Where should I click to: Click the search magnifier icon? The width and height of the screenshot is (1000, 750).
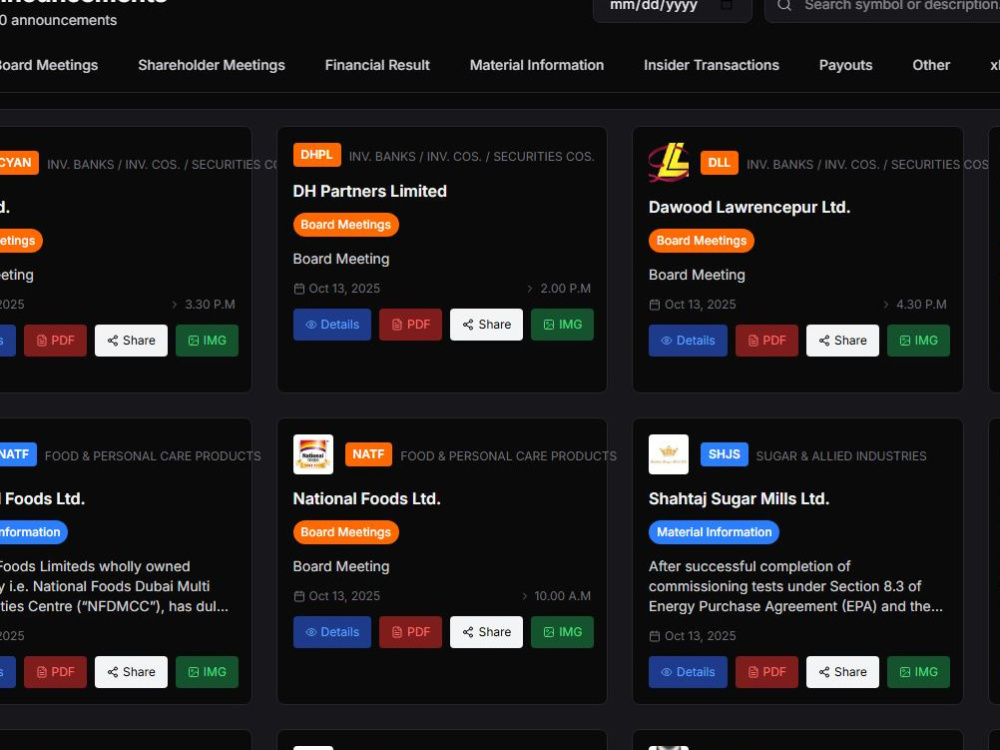(x=784, y=5)
